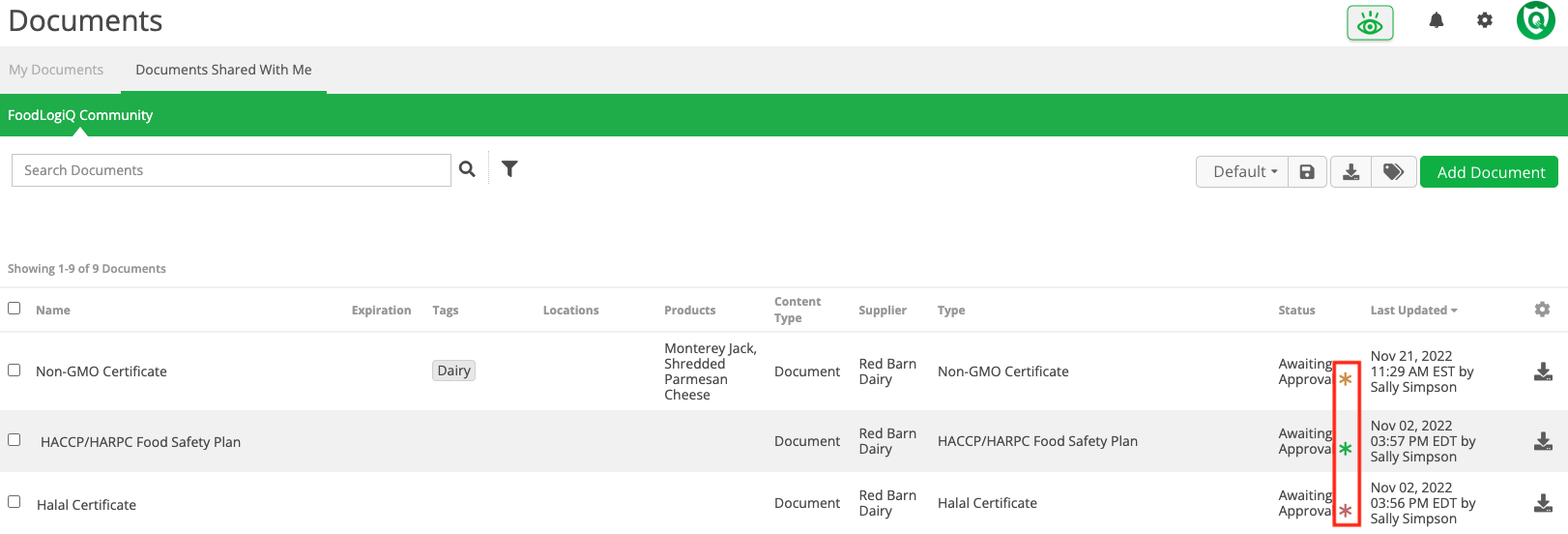The image size is (1568, 534).
Task: Click the Type column header
Action: point(951,311)
